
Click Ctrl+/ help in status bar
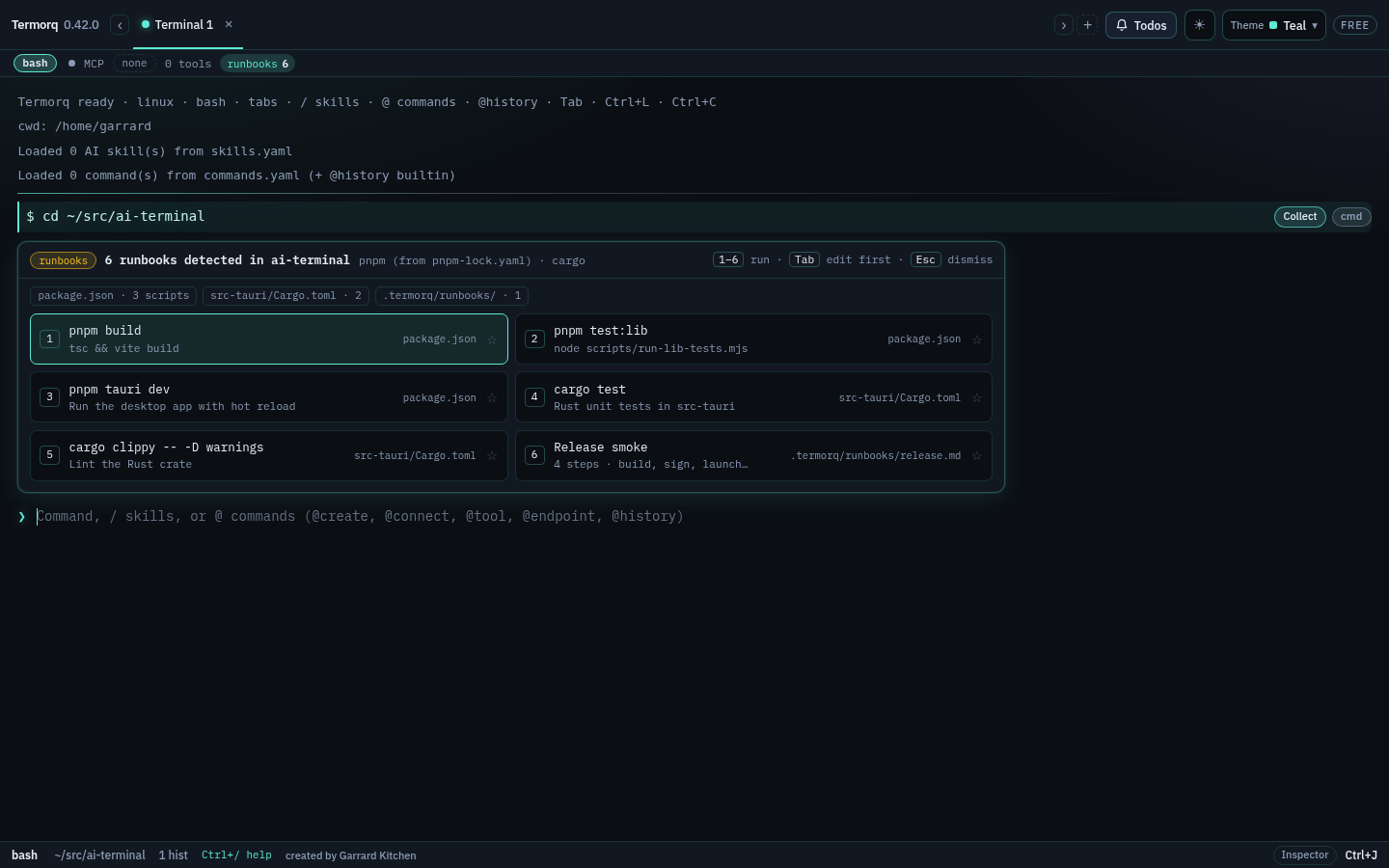click(x=236, y=855)
